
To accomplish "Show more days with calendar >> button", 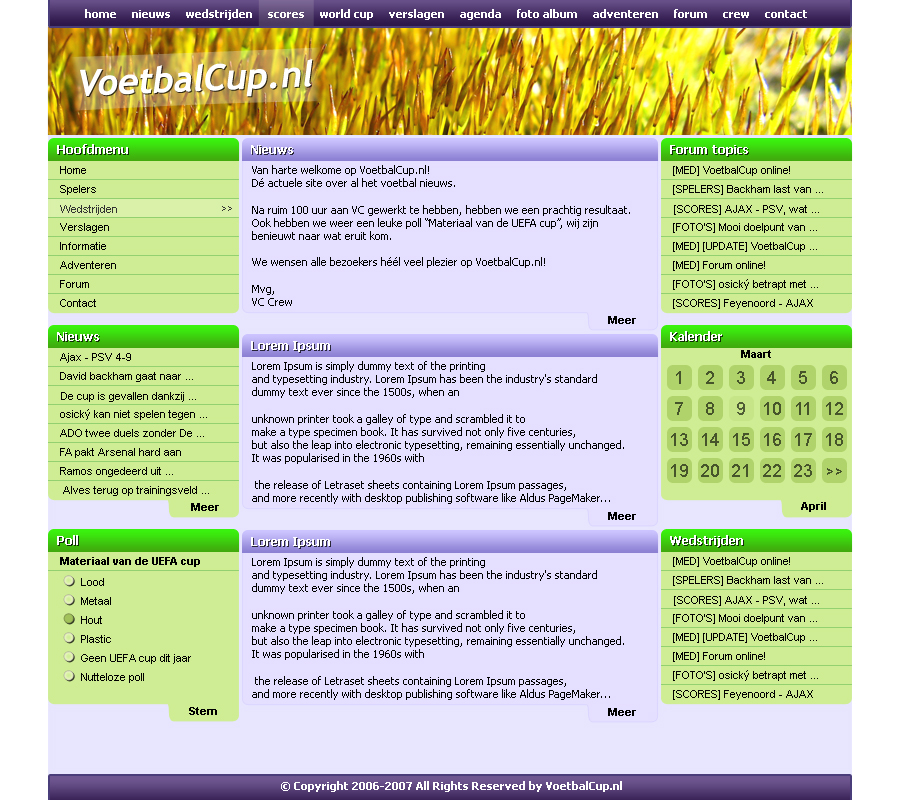I will tap(834, 471).
